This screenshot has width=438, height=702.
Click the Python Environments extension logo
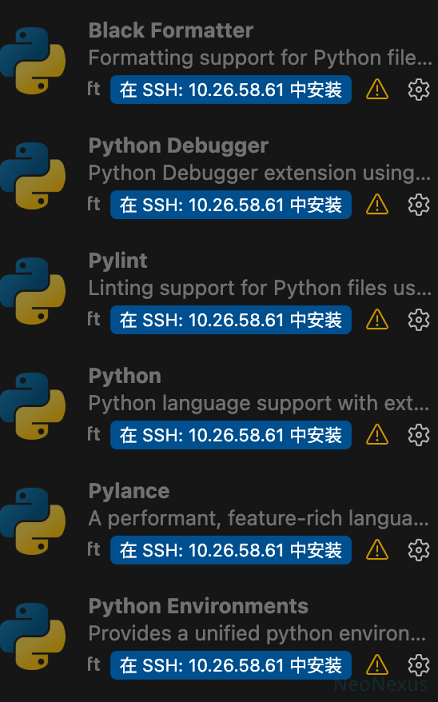tap(33, 636)
